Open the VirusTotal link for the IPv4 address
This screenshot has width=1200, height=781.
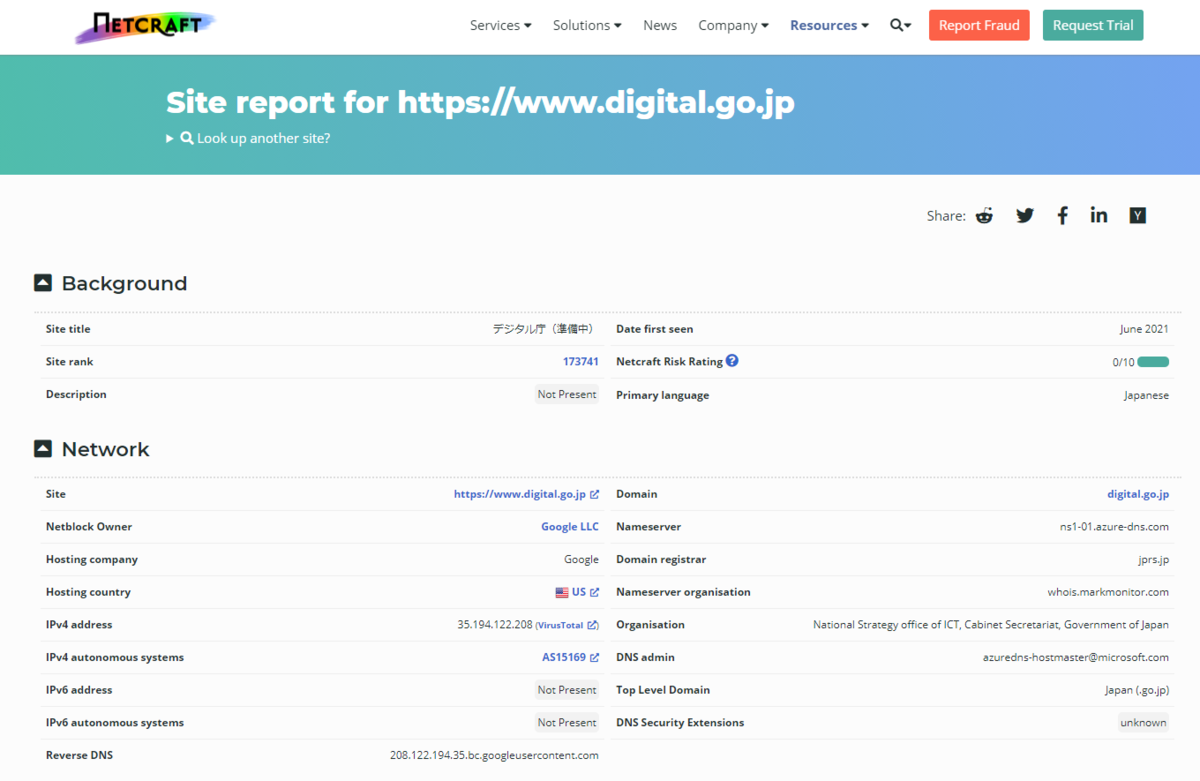tap(567, 625)
